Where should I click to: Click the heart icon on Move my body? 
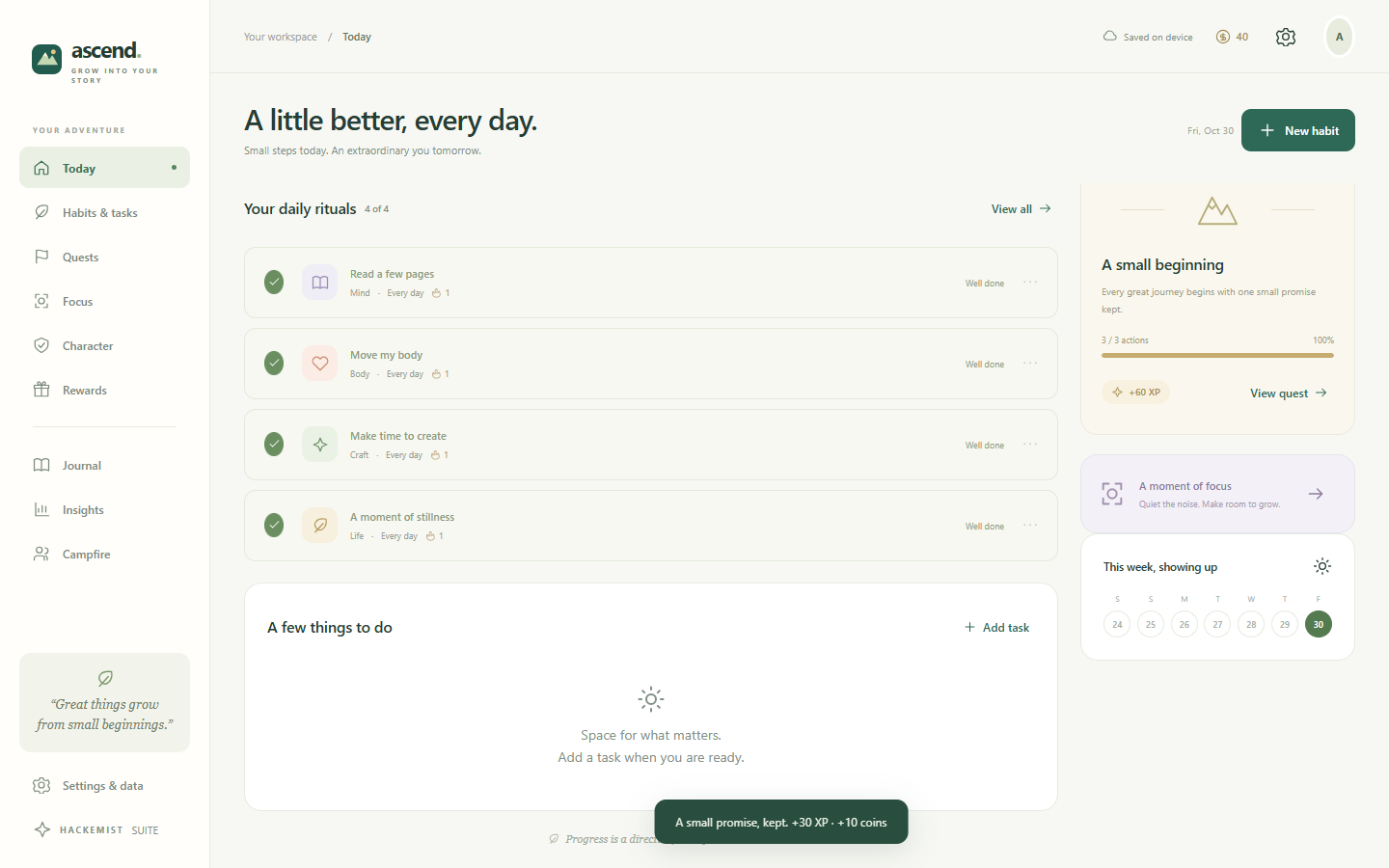coord(320,364)
